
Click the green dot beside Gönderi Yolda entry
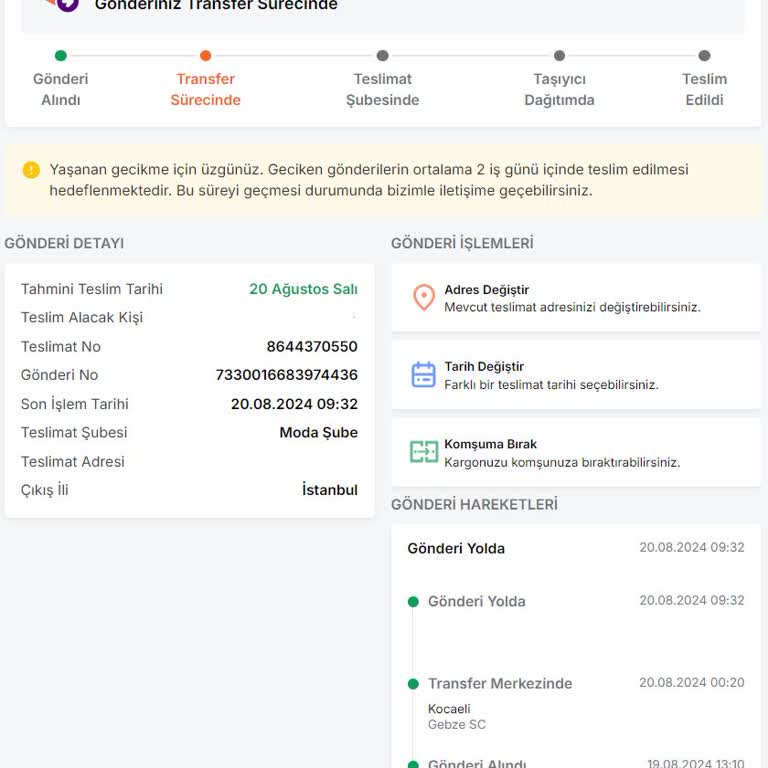coord(413,602)
